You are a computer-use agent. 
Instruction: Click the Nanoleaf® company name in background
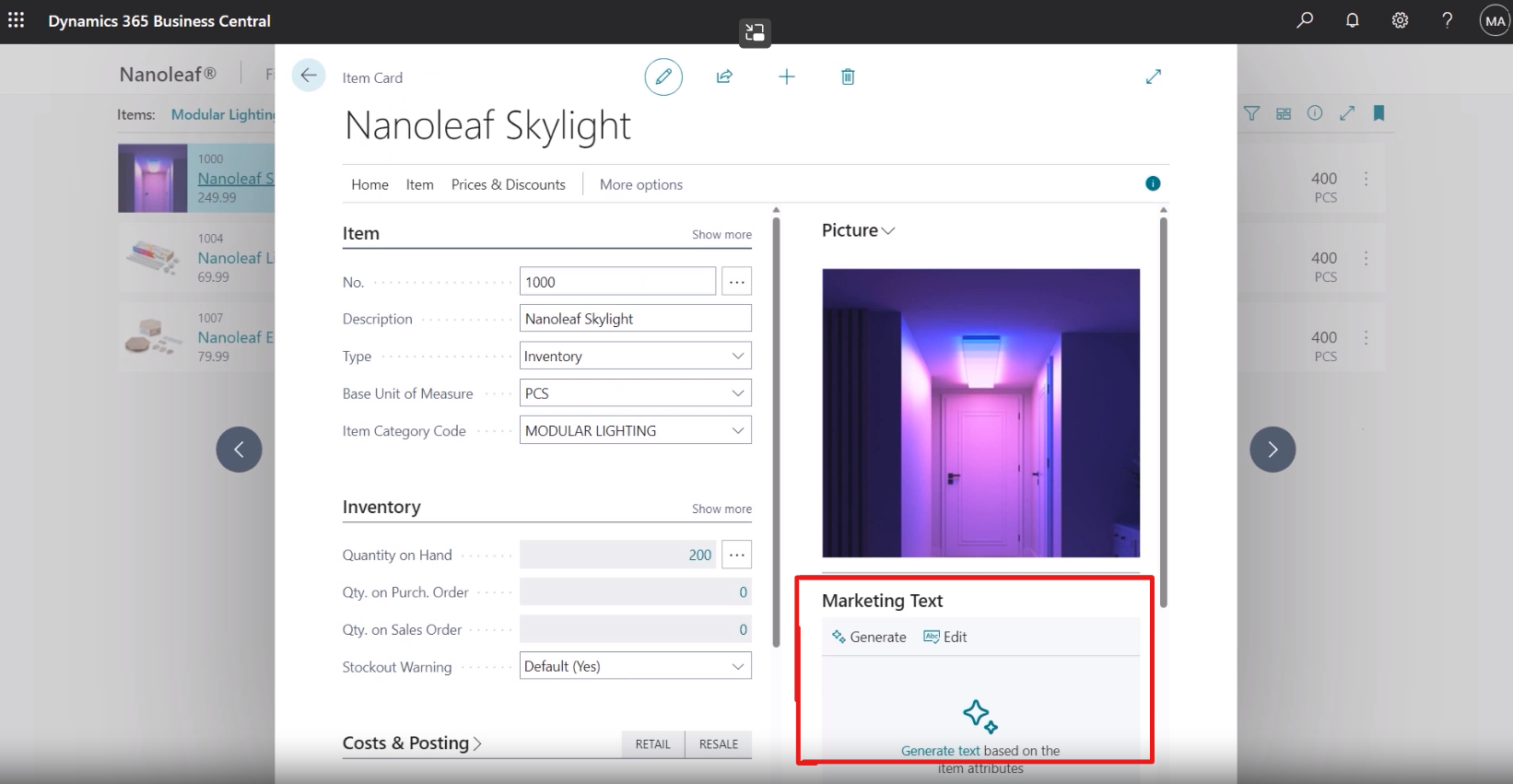168,75
